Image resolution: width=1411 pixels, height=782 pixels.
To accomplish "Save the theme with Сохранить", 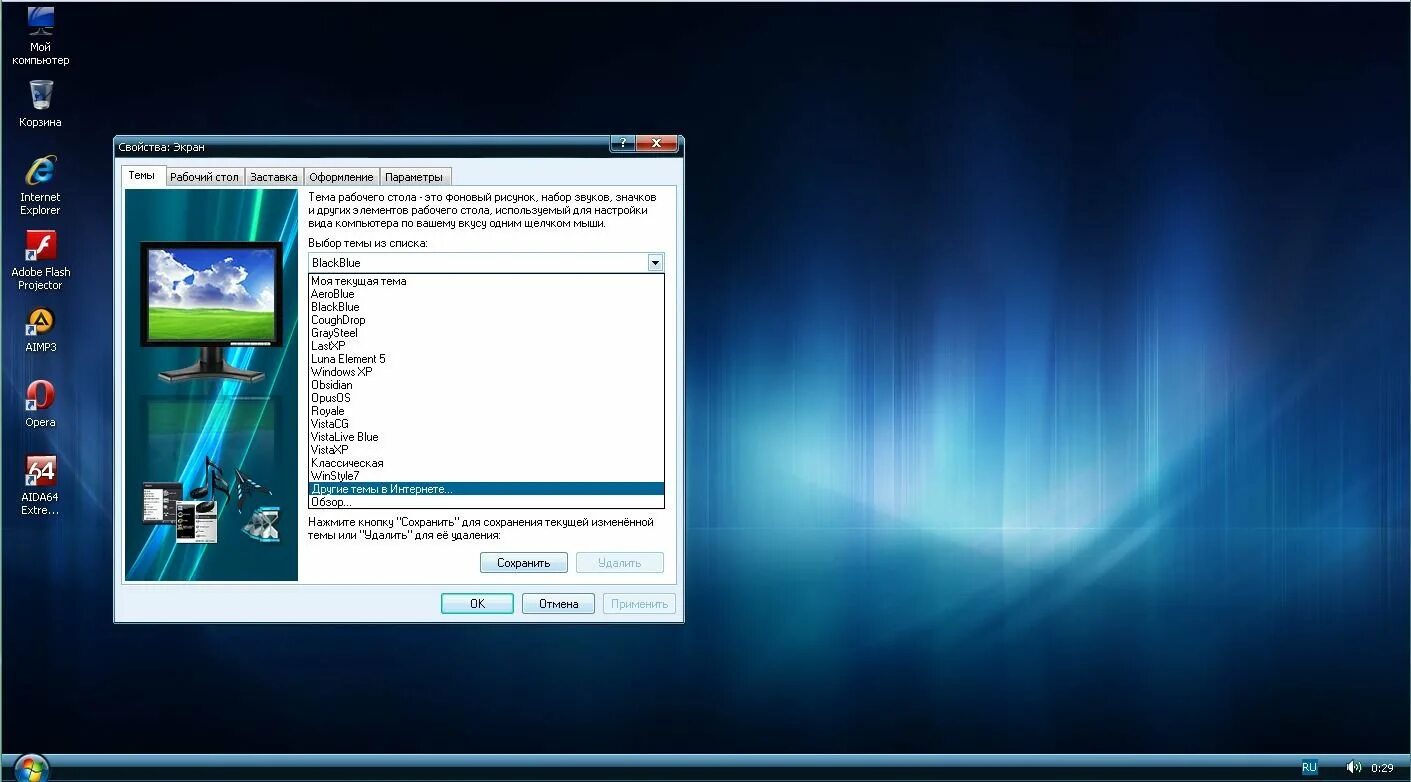I will 523,562.
